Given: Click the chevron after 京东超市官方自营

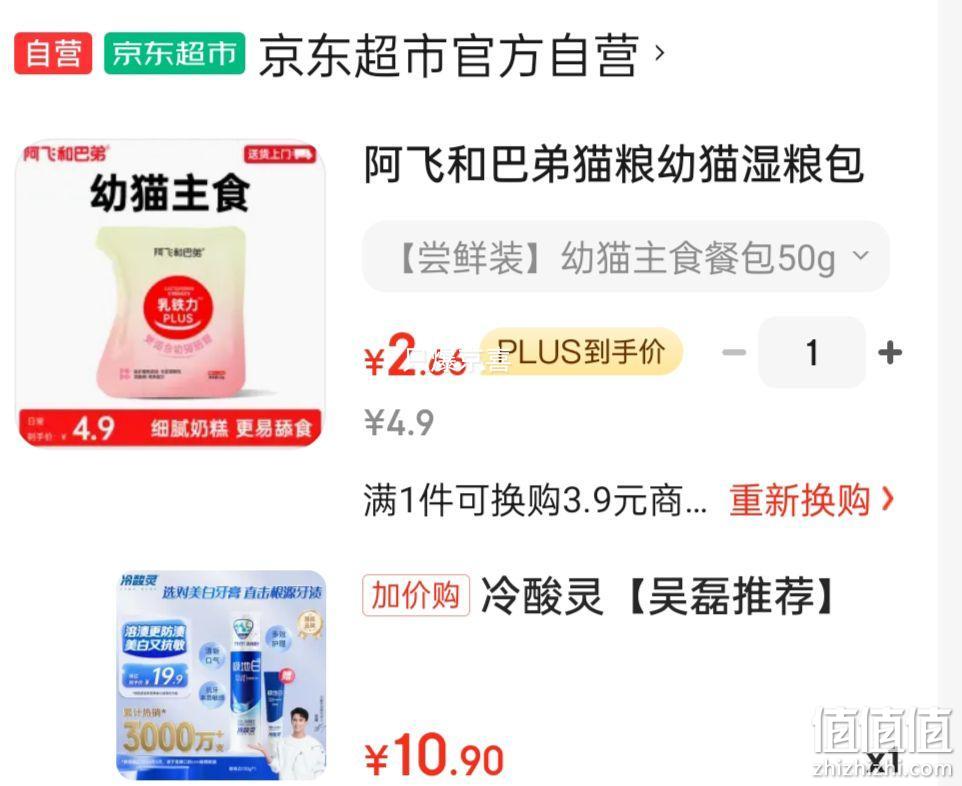Looking at the screenshot, I should click(660, 53).
